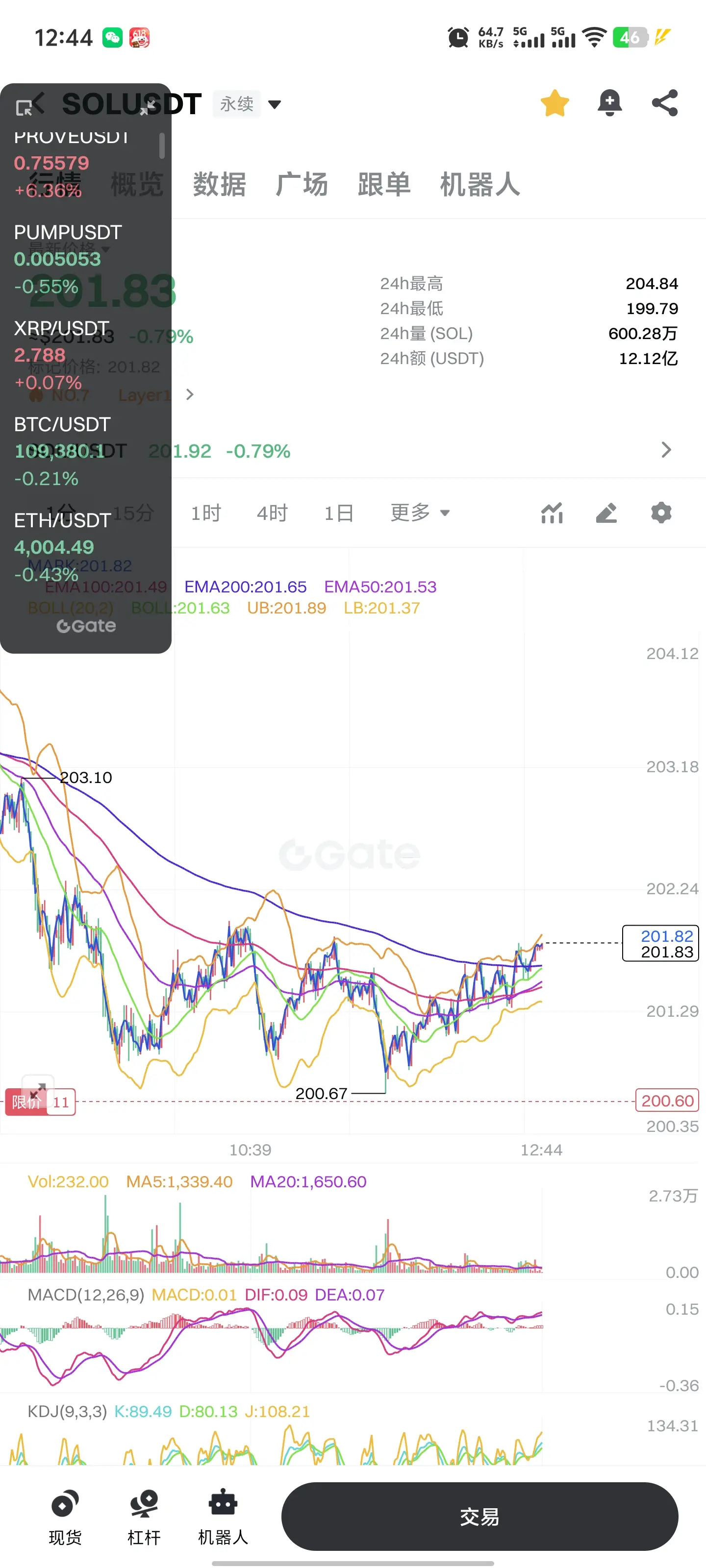Viewport: 706px width, 1568px height.
Task: Tap the LB:201.37 Bollinger label
Action: [x=381, y=608]
